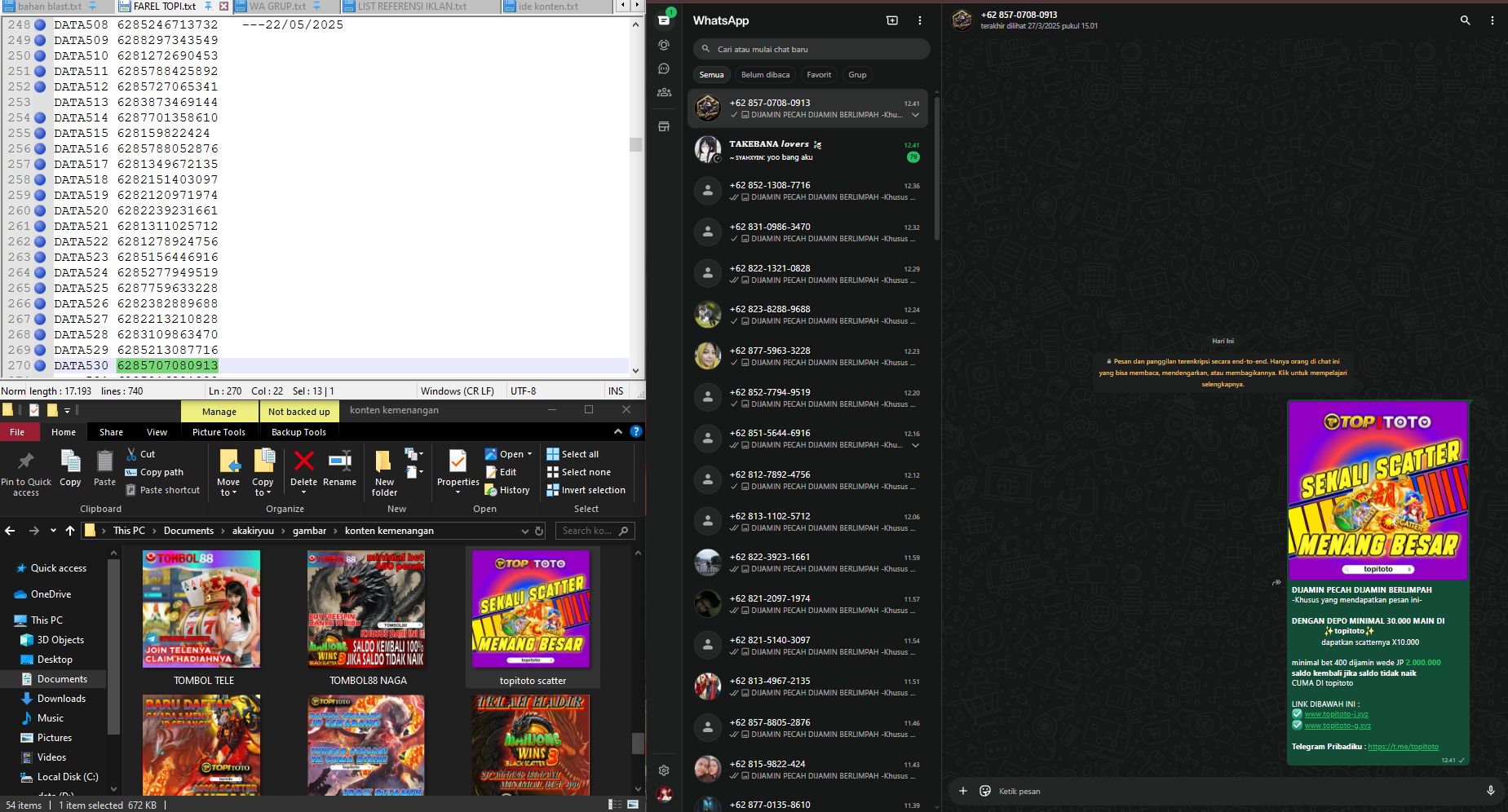
Task: Open the WhatsApp Communities sidebar icon
Action: coord(664,92)
